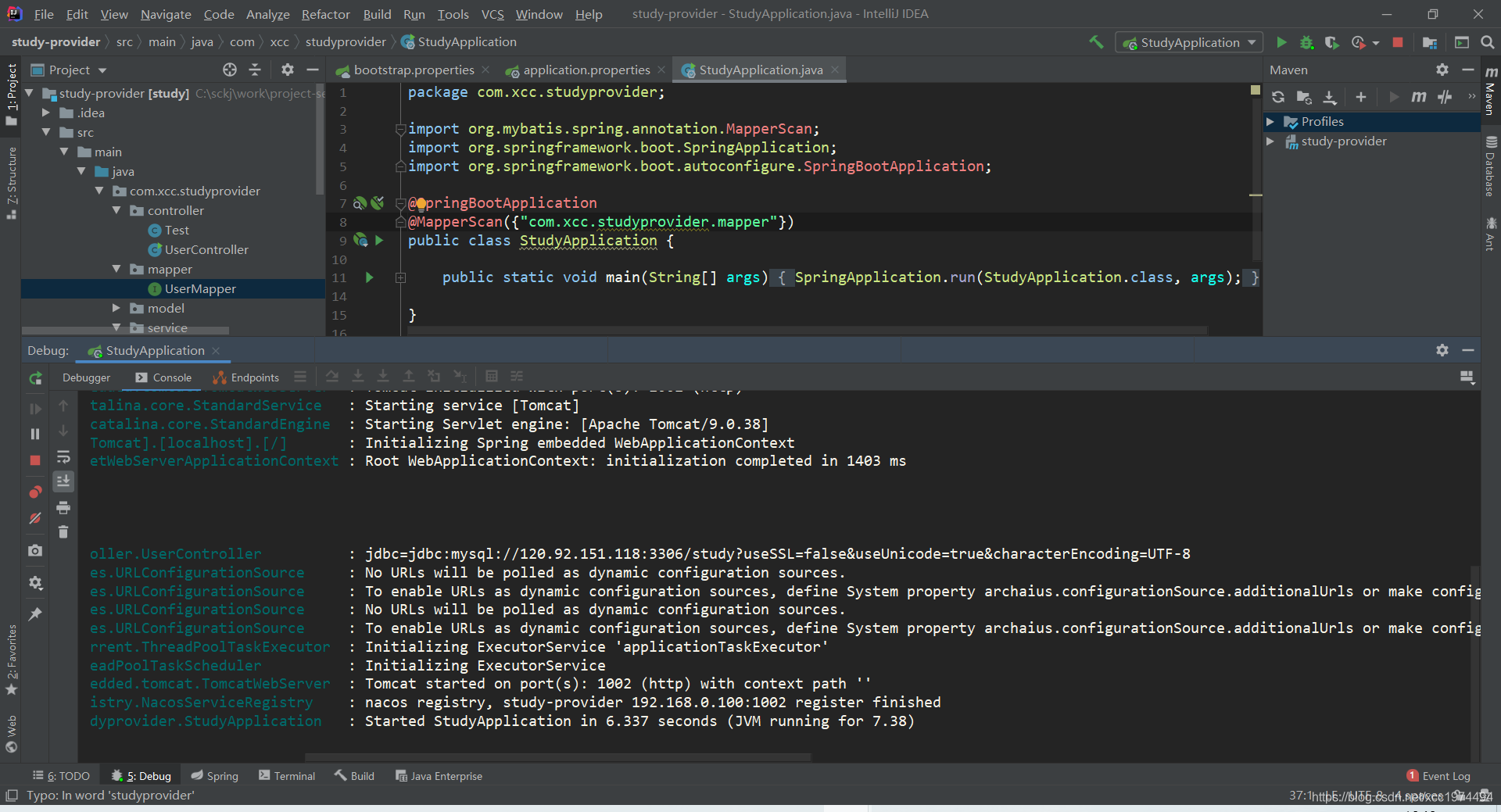Toggle tool window bars in the status bar corner

pyautogui.click(x=11, y=796)
